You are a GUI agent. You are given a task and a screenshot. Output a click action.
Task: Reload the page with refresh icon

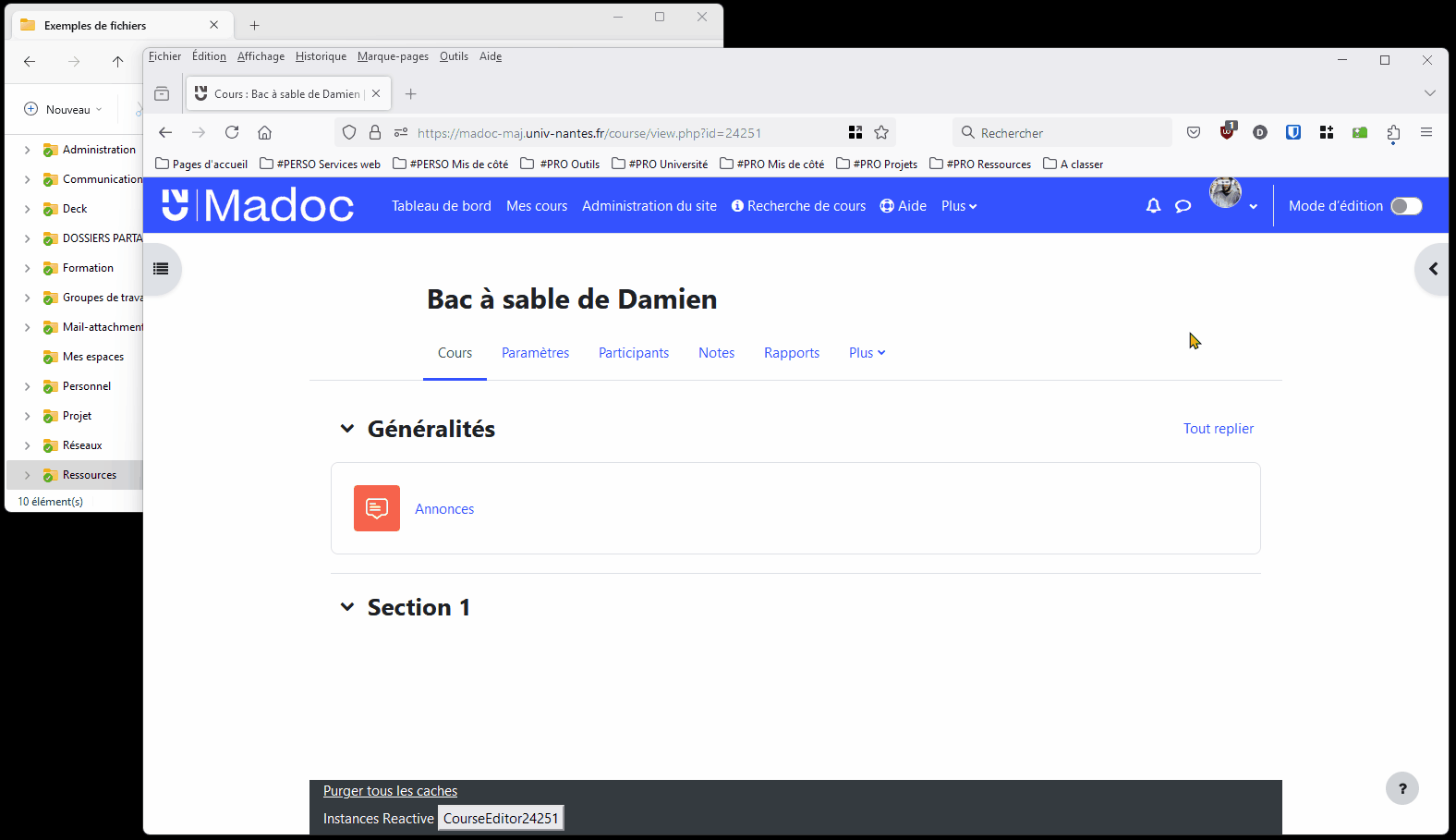click(x=232, y=133)
